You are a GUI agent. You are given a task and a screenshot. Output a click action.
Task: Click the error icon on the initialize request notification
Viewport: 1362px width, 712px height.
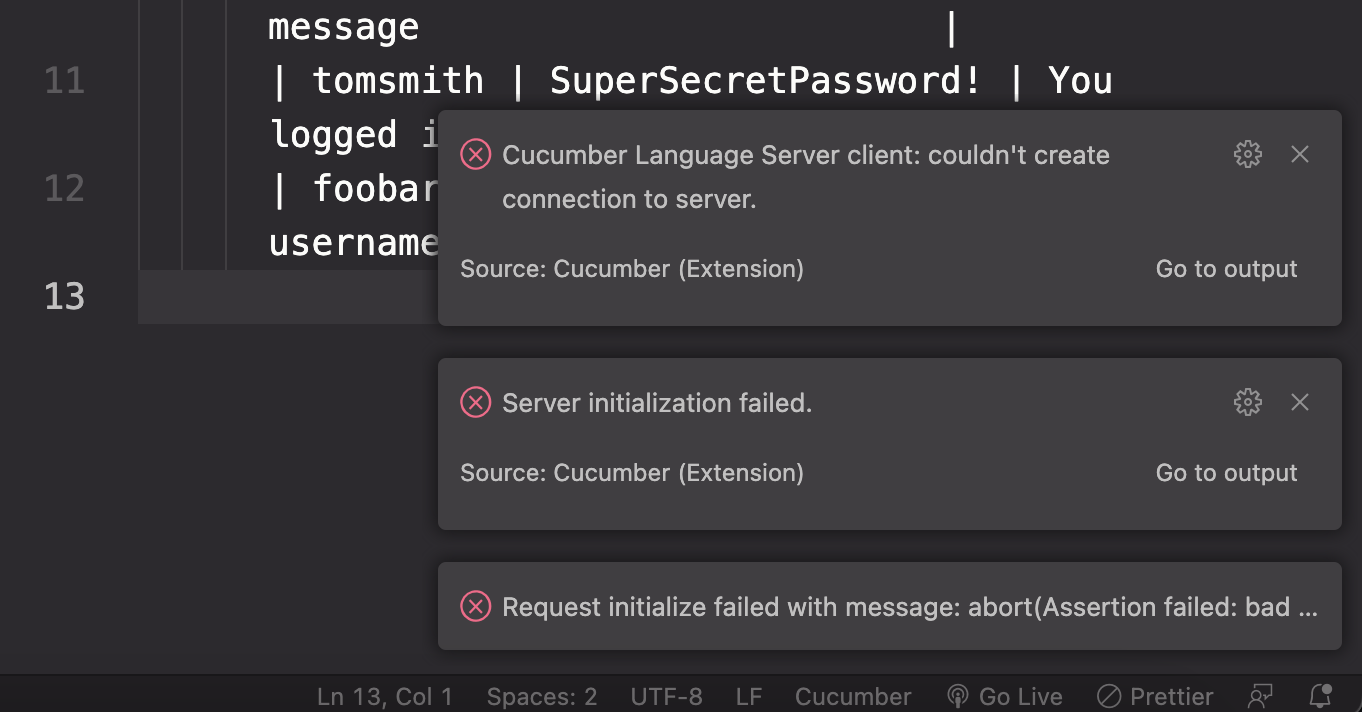(476, 606)
